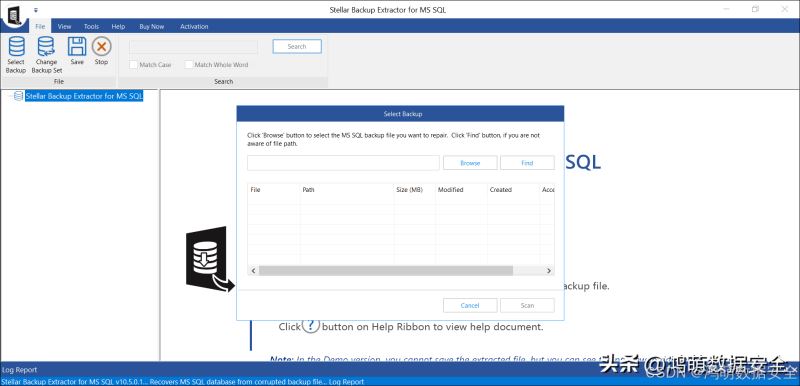Screen dimensions: 800x386
Task: Cancel the Select Backup dialog
Action: (470, 305)
